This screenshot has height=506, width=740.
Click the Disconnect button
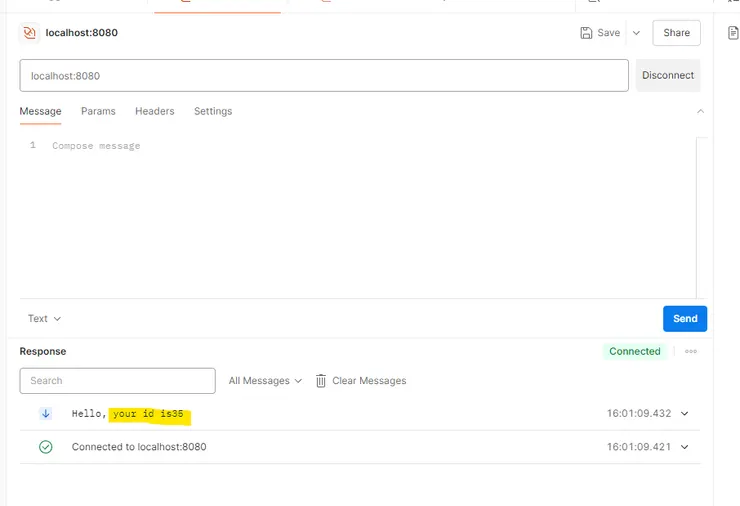click(x=668, y=75)
